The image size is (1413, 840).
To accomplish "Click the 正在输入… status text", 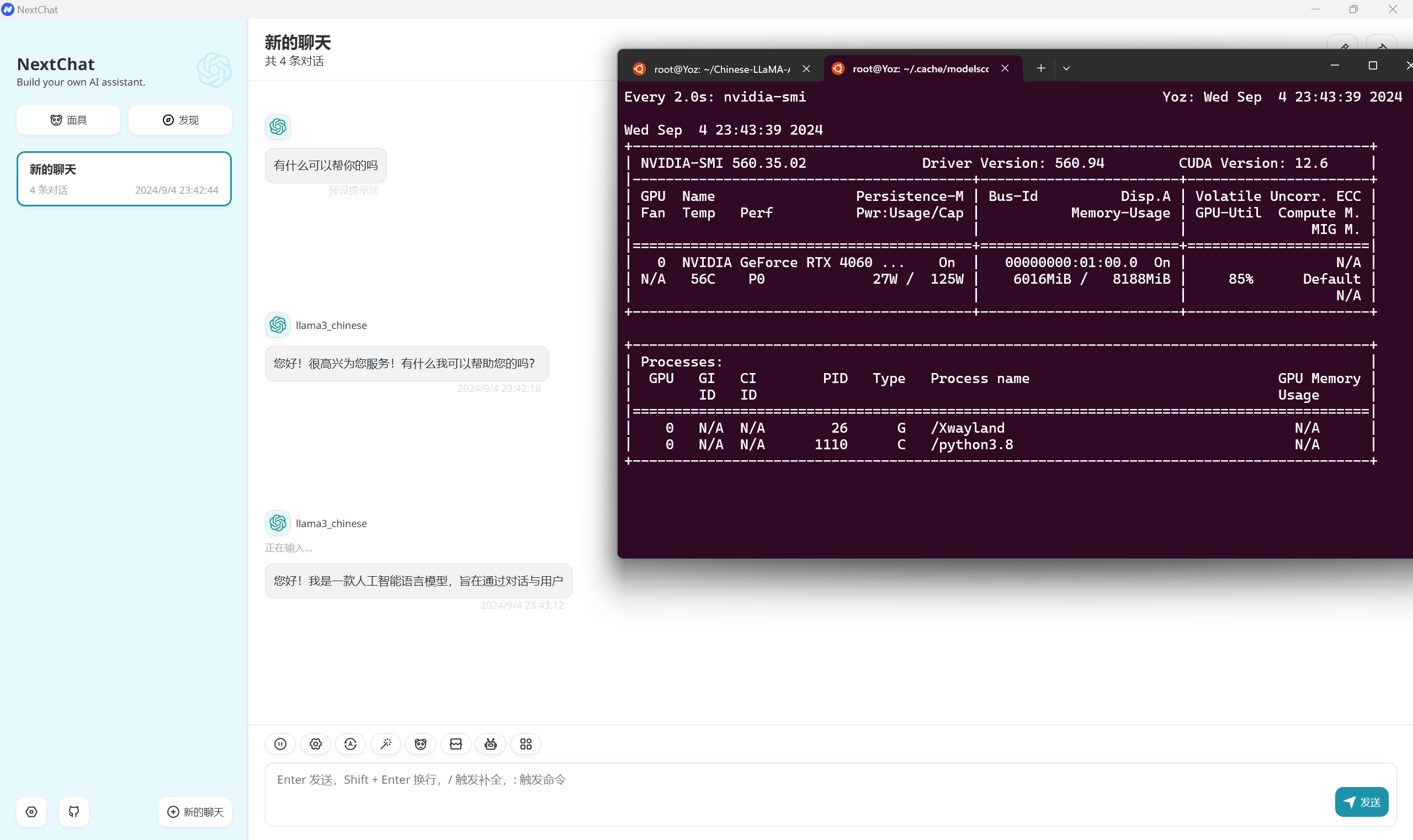I will (289, 548).
